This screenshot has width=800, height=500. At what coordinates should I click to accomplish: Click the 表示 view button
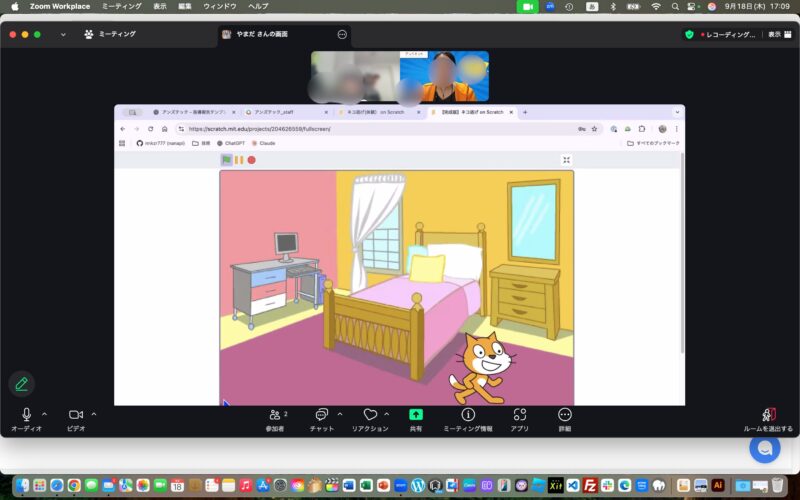click(x=775, y=34)
